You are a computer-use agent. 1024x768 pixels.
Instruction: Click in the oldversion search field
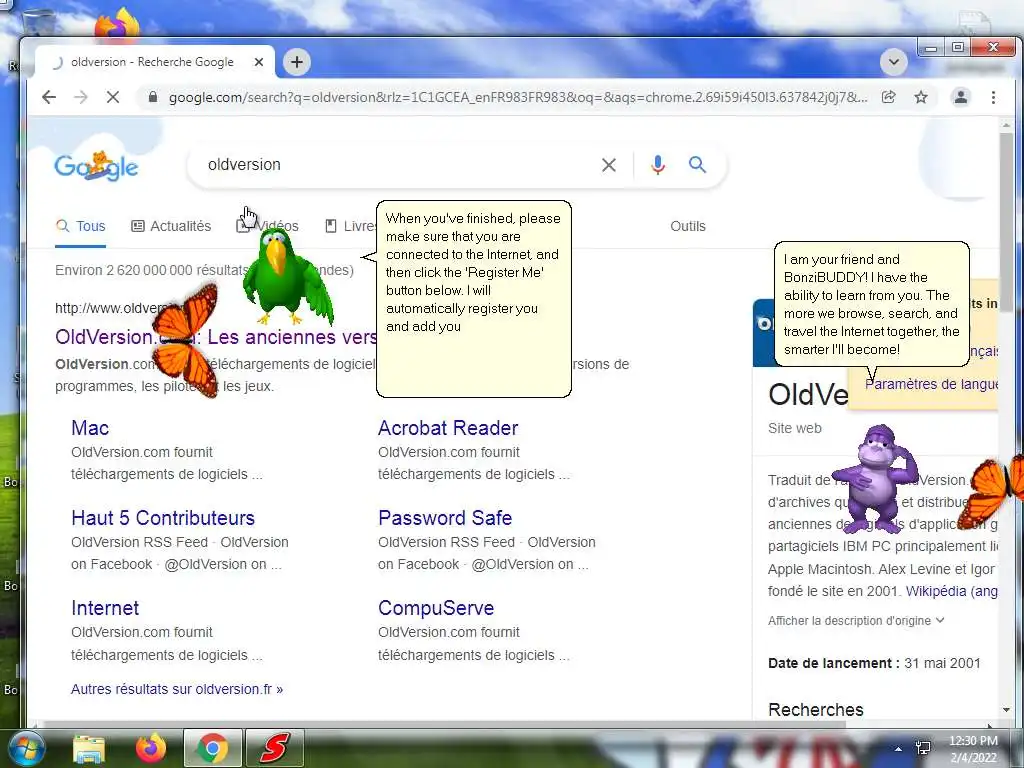(x=398, y=165)
